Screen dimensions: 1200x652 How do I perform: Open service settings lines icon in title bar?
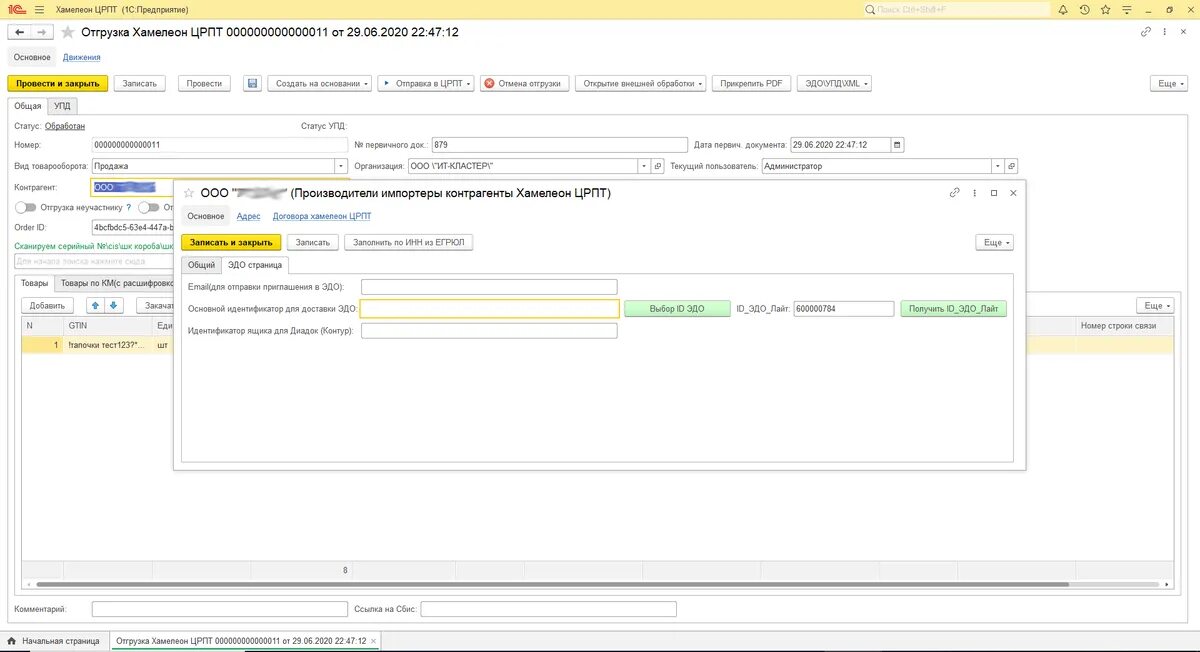click(x=1126, y=9)
